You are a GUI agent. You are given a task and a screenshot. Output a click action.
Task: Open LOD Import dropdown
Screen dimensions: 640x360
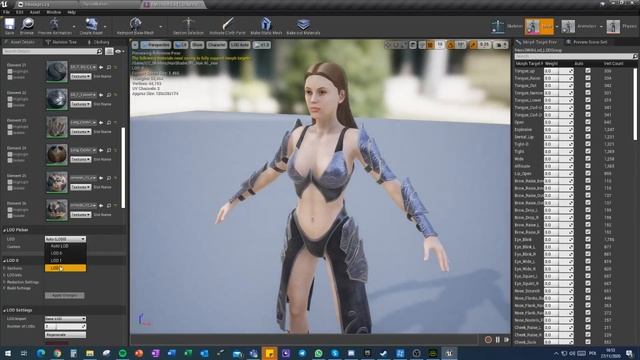[65, 319]
